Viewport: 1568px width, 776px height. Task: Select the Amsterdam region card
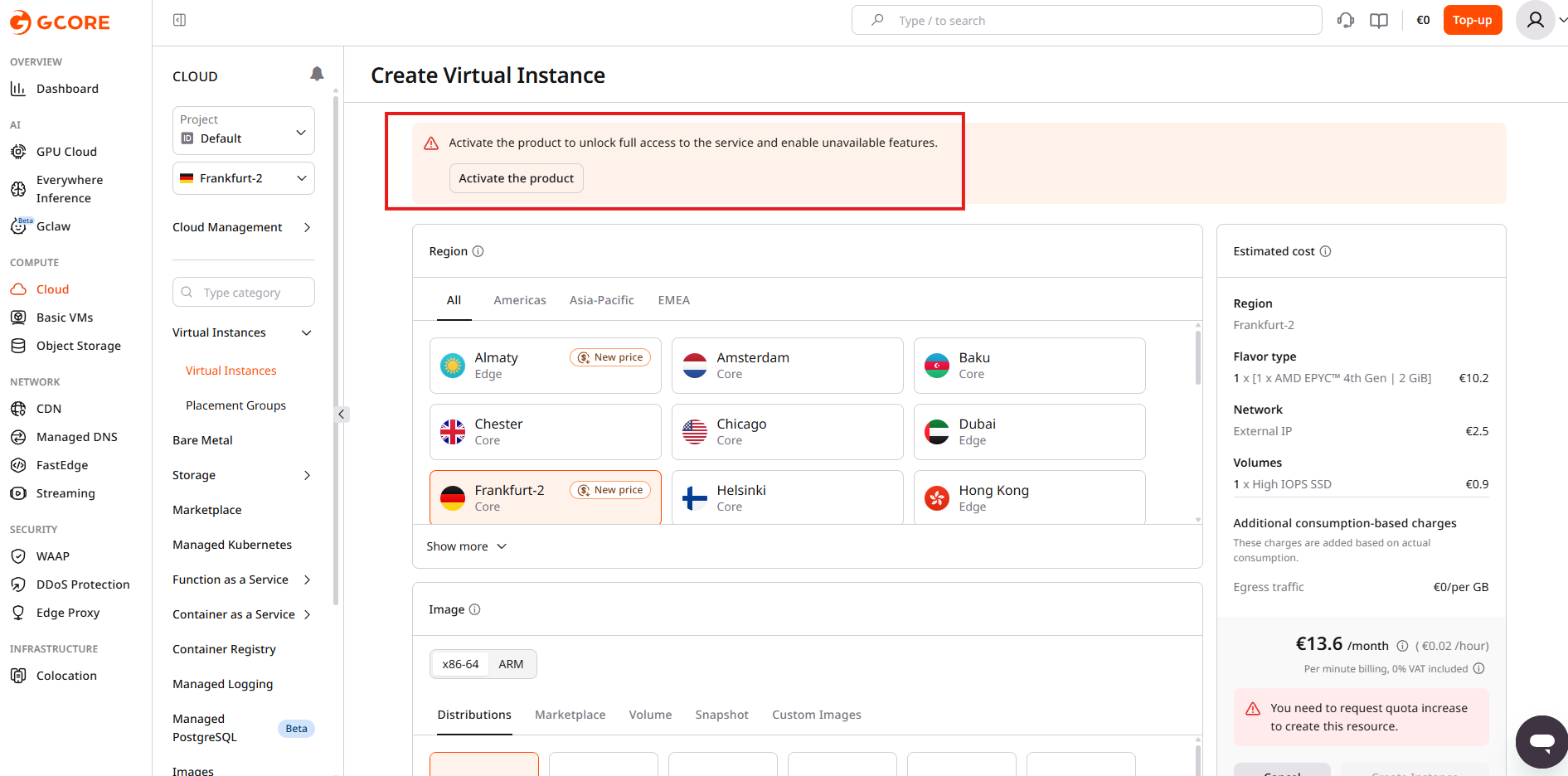(x=787, y=366)
